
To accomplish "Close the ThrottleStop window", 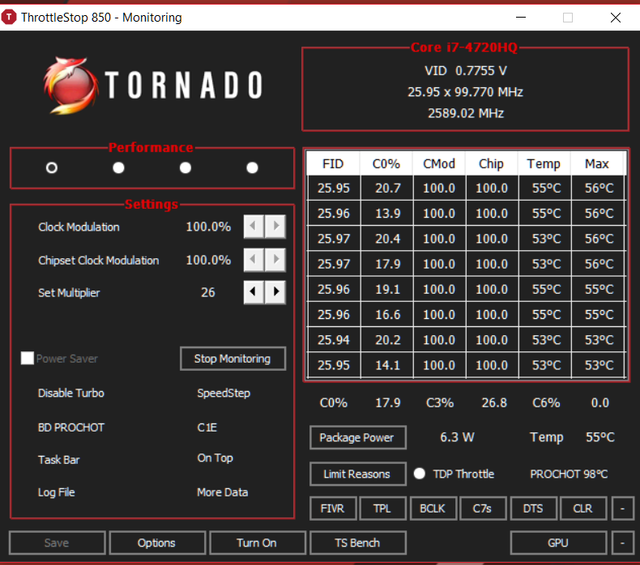I will pos(616,17).
